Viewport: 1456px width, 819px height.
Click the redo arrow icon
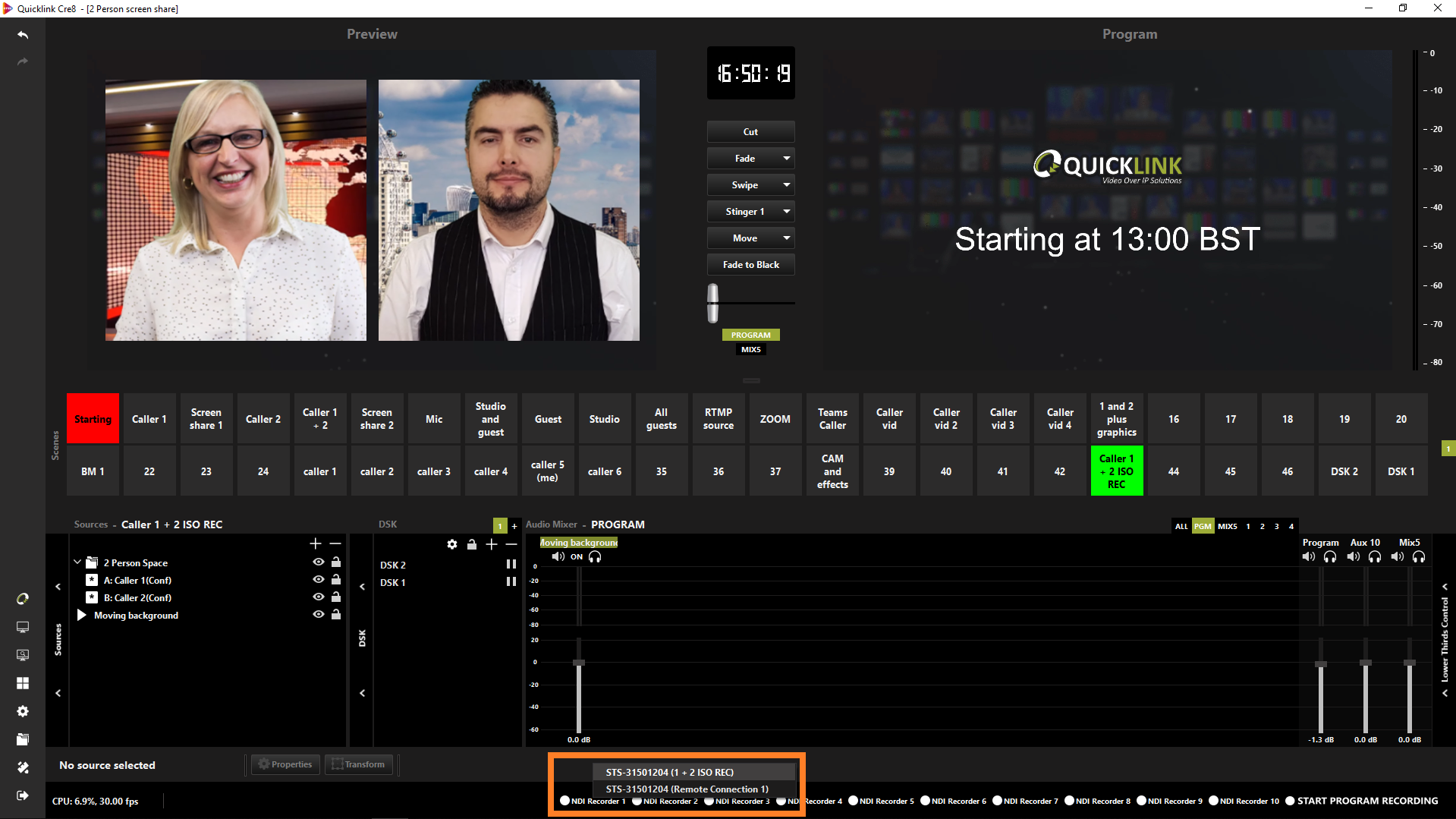pos(23,61)
